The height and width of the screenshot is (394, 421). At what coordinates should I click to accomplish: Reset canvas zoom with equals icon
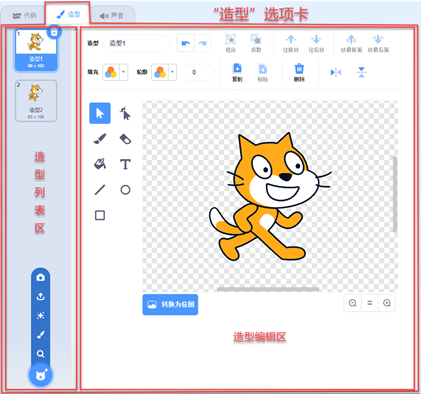pos(370,303)
